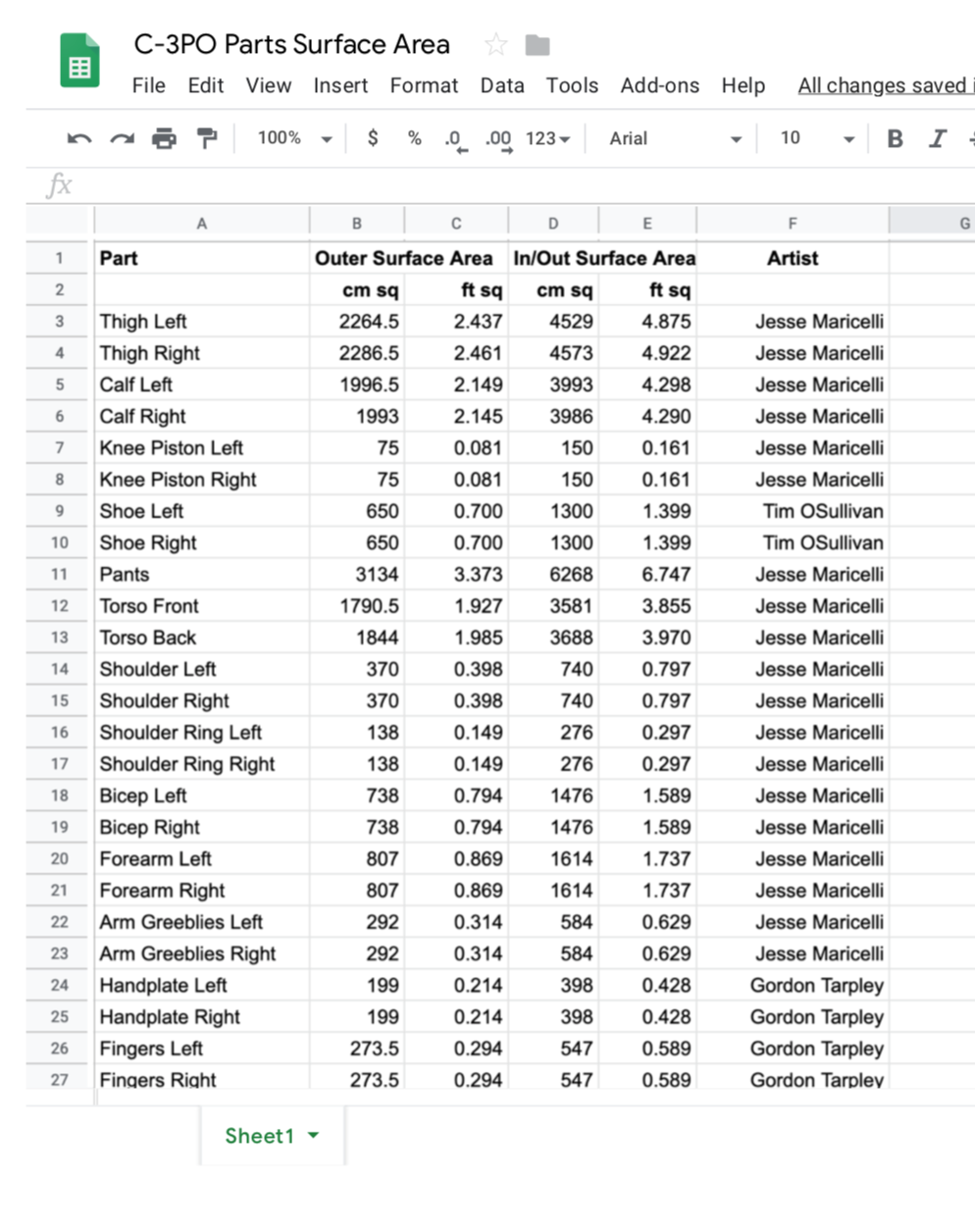Screen dimensions: 975x1232
Task: Select the Arm Greeblies Left cell
Action: click(201, 922)
